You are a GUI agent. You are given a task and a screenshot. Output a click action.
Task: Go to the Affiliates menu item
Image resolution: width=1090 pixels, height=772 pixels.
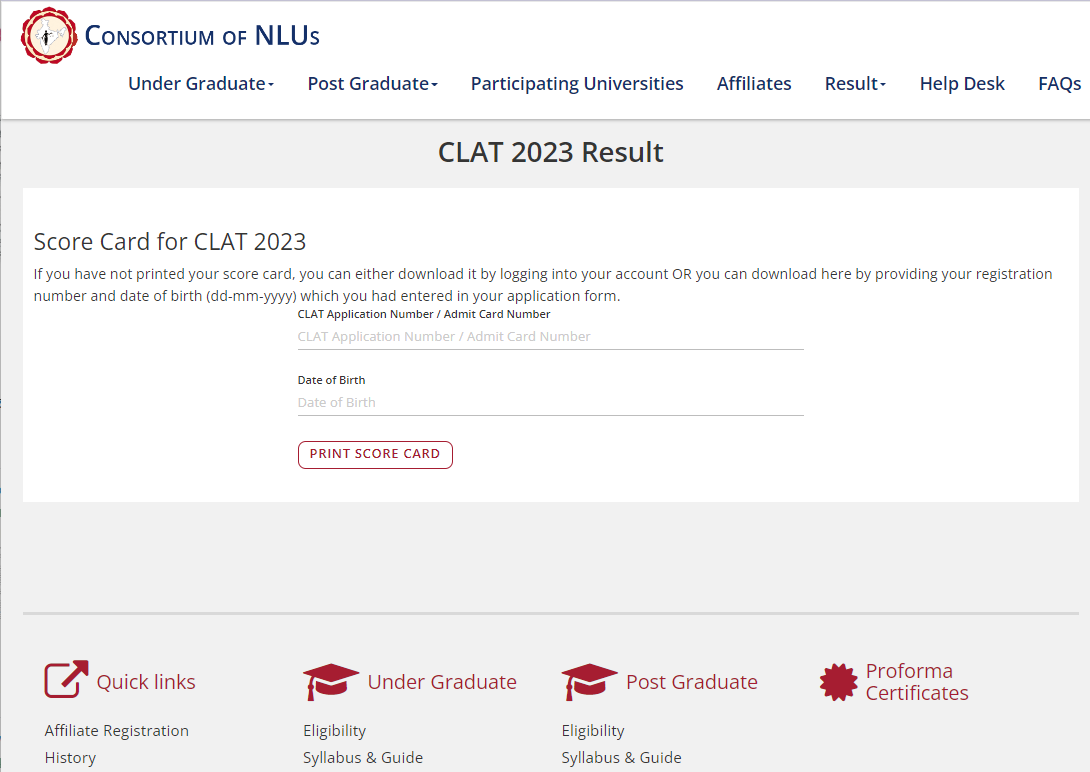click(x=754, y=84)
